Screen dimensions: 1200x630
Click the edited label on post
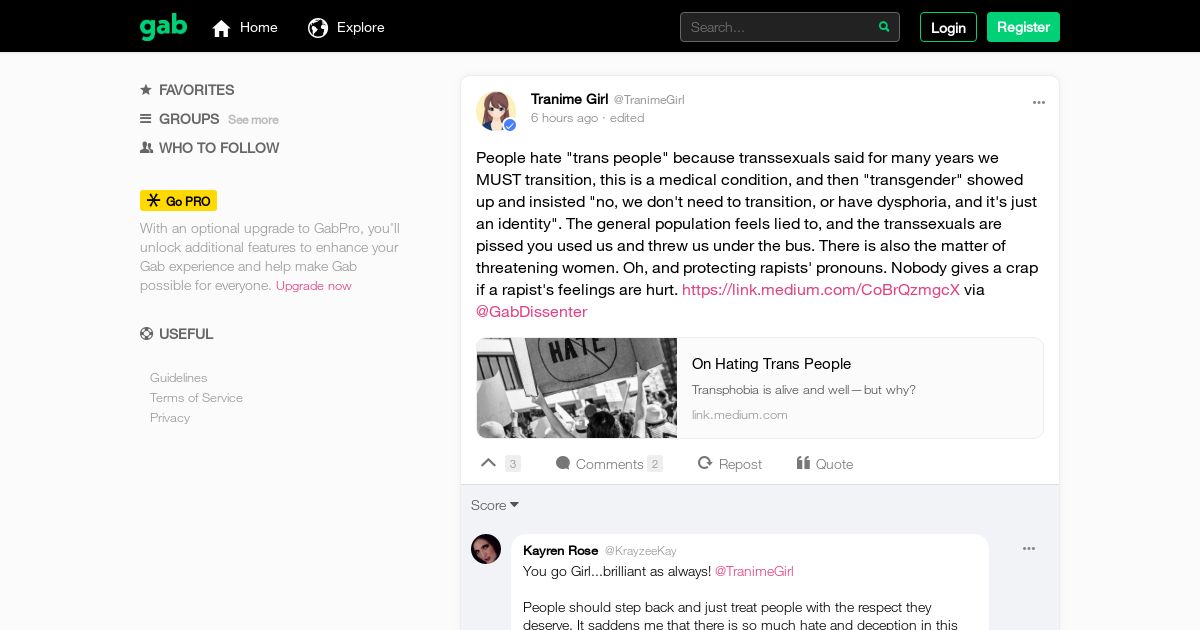click(627, 118)
